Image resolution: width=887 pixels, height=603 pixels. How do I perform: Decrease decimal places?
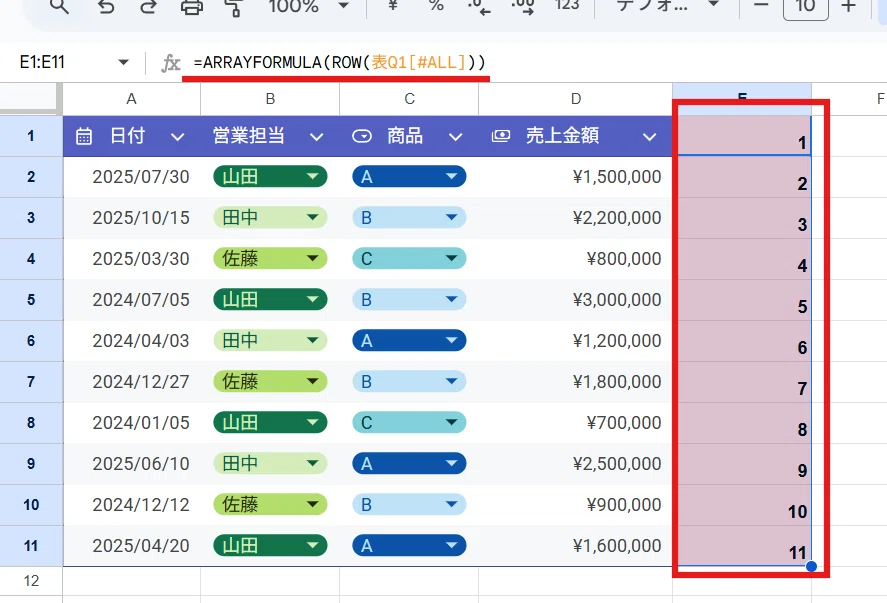click(479, 6)
